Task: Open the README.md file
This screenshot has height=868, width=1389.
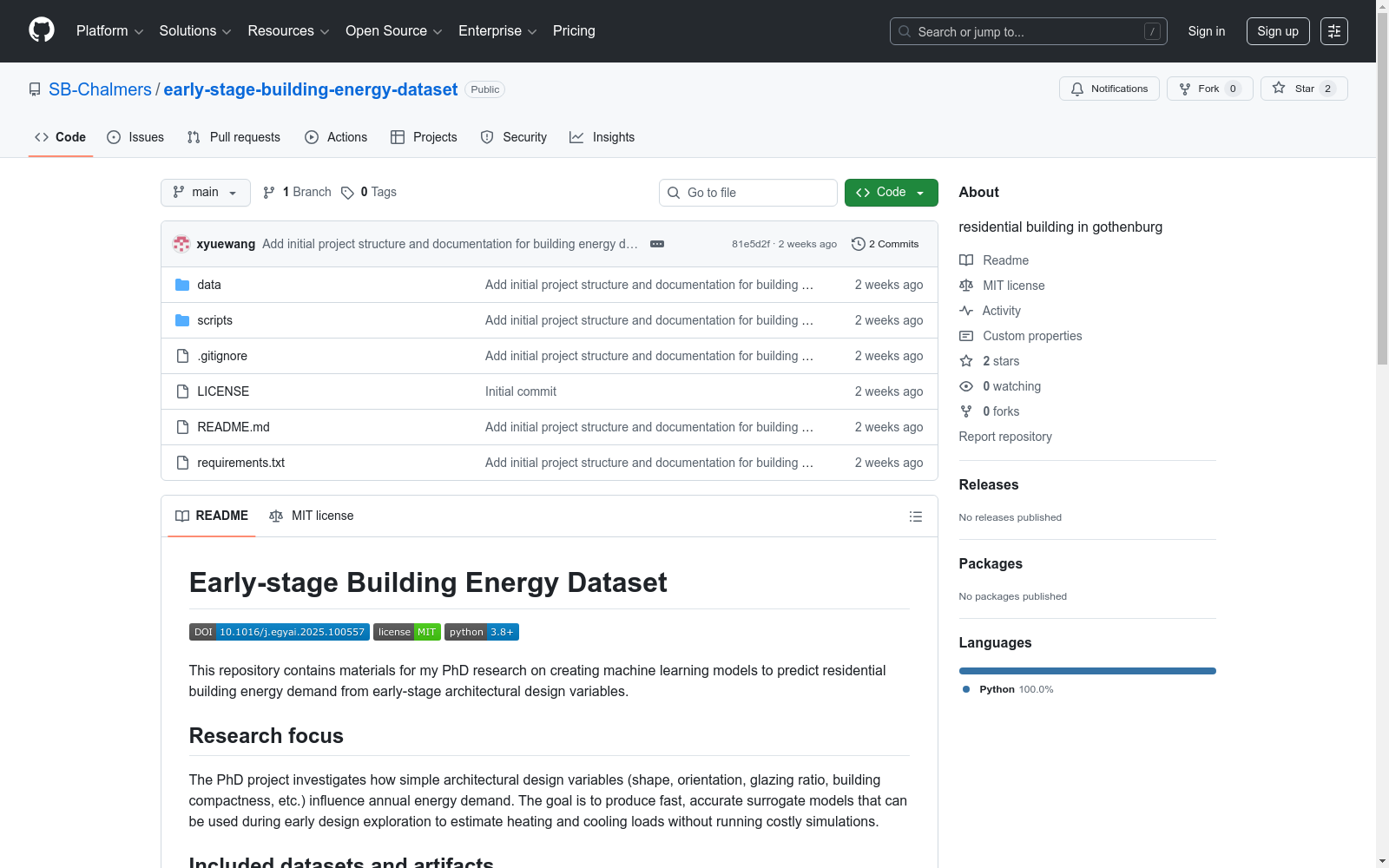Action: click(234, 427)
